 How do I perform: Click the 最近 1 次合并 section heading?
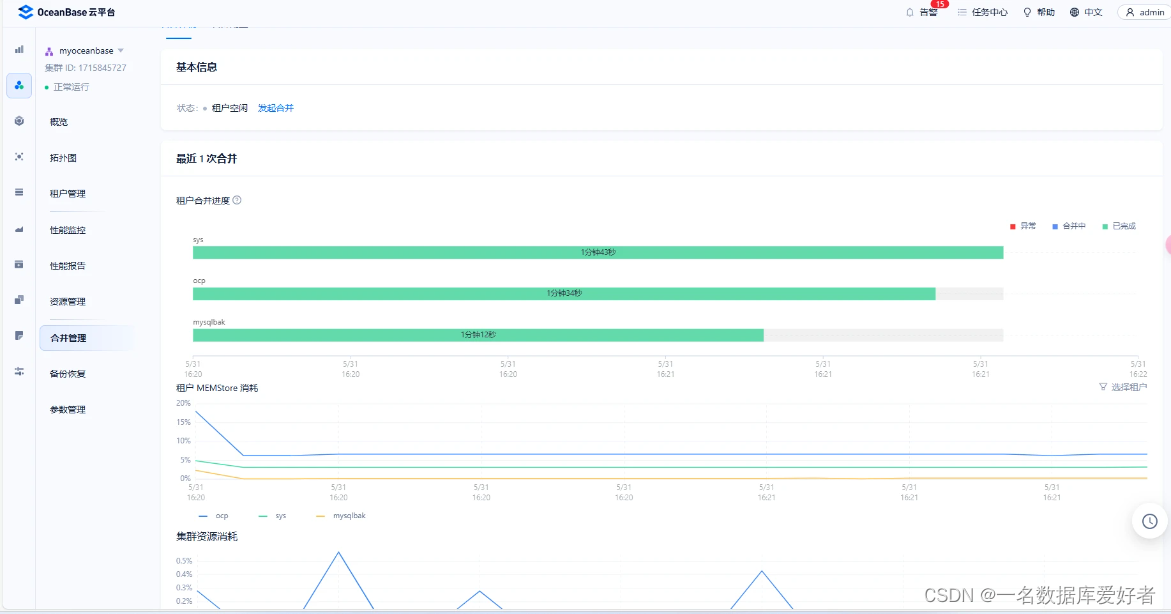point(206,158)
